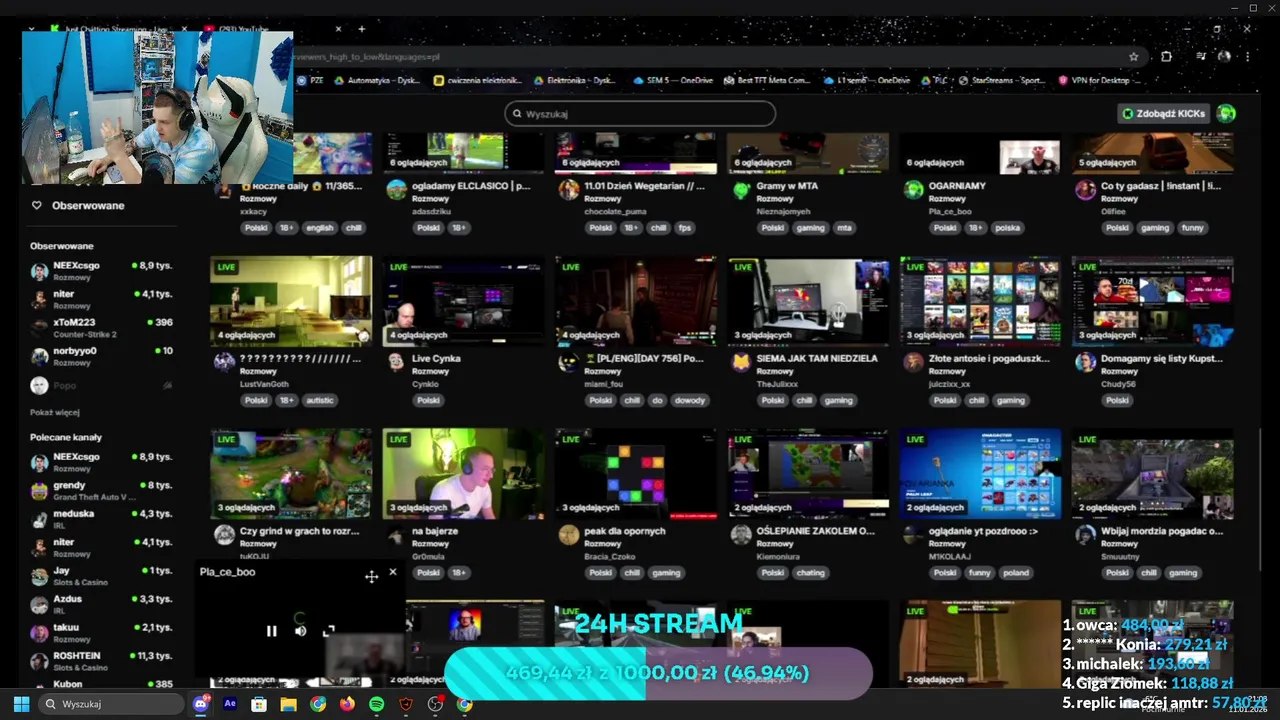This screenshot has width=1280, height=720.
Task: Switch to the YouTube tab
Action: coord(270,29)
